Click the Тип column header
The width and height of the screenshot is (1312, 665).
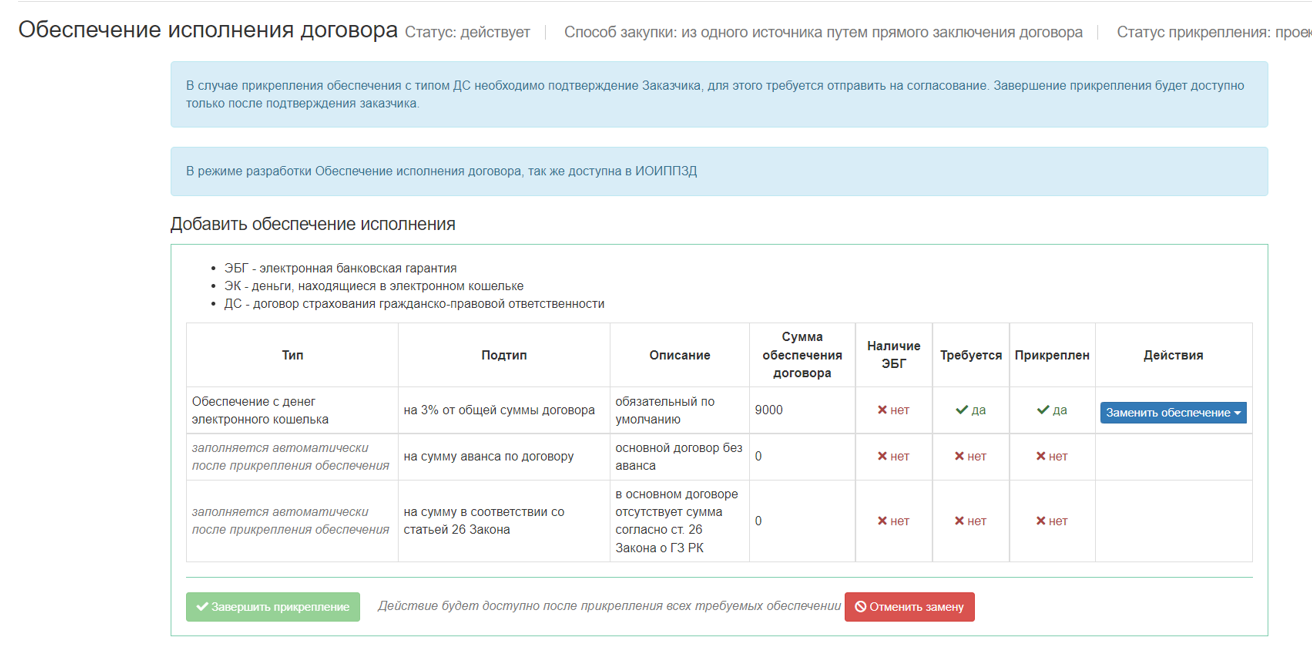click(x=292, y=355)
